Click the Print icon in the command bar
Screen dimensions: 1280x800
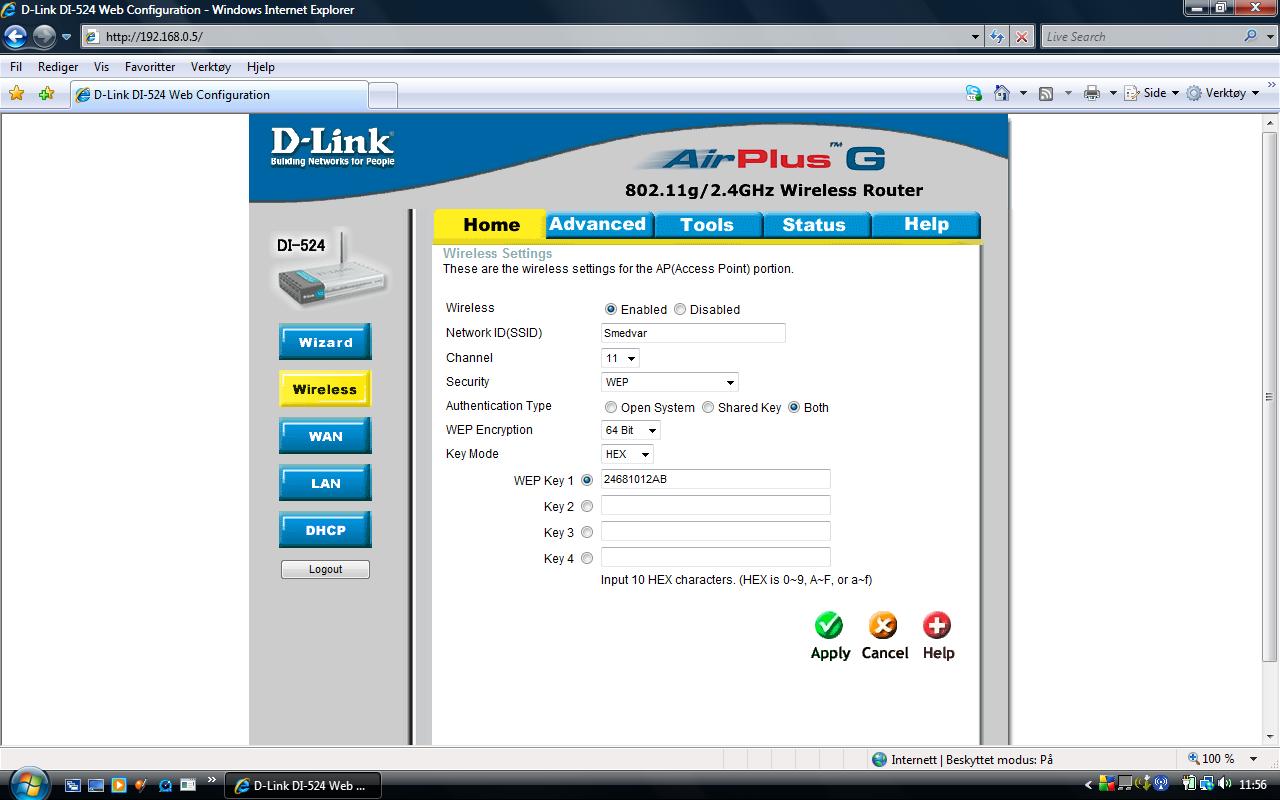pos(1091,93)
